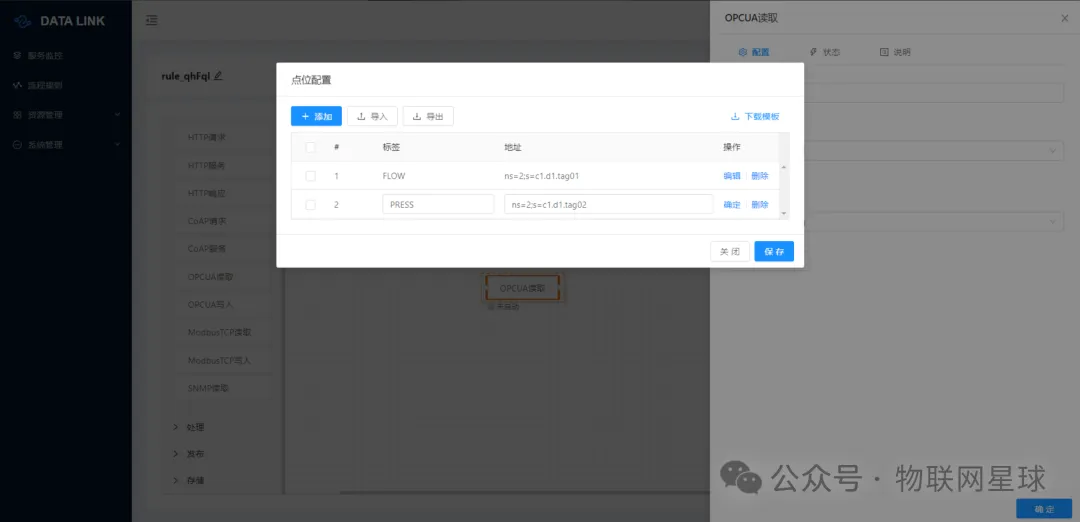Toggle the select-all checkbox in table header

point(311,147)
